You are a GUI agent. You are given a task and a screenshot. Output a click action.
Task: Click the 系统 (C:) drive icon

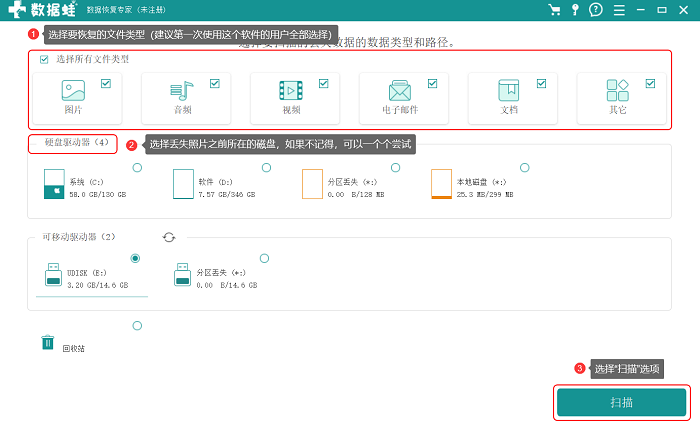click(x=54, y=183)
